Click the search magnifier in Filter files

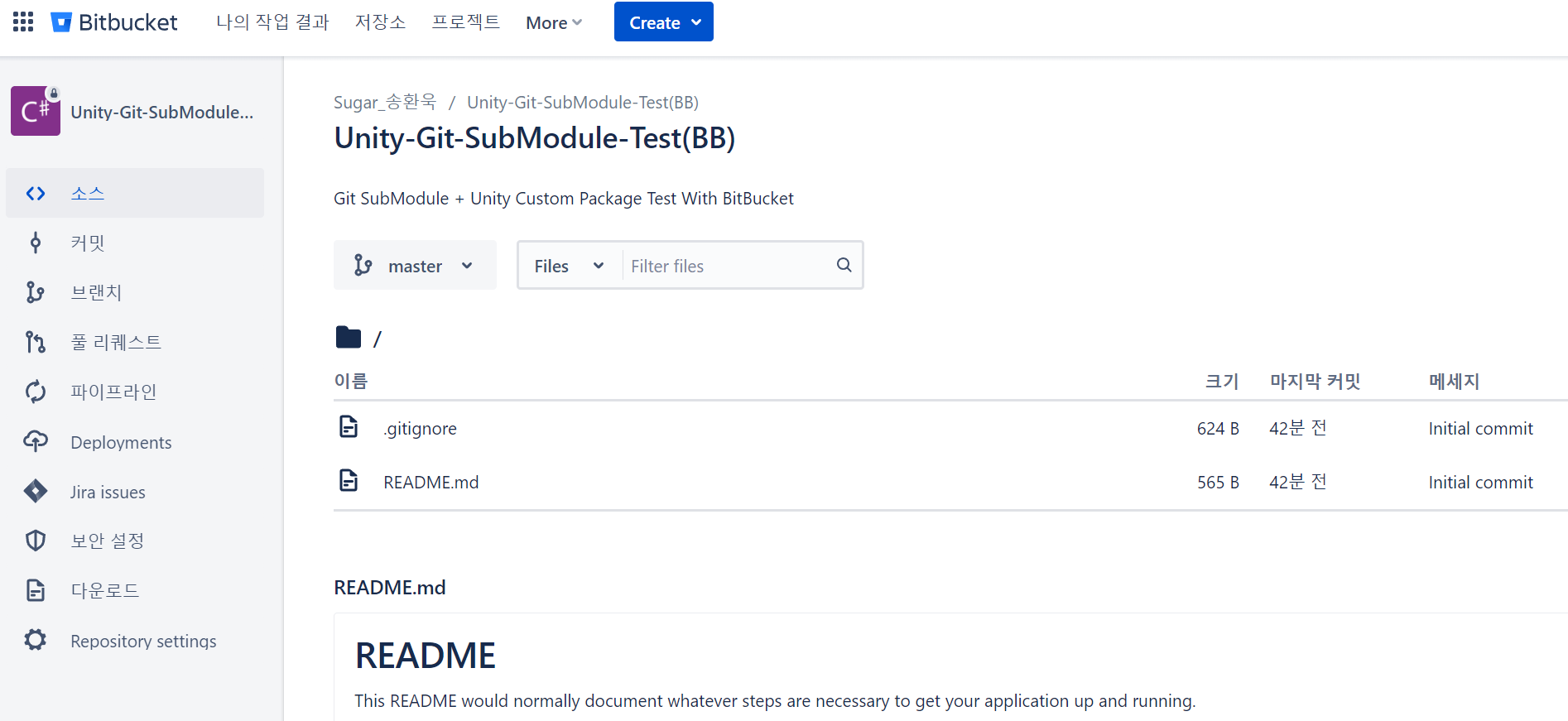coord(844,265)
